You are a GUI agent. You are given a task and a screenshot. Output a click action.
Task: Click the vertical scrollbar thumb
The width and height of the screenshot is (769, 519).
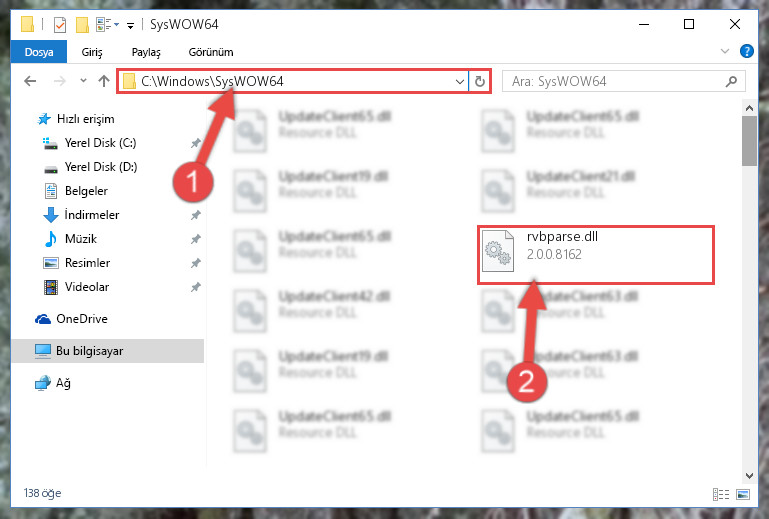[749, 141]
